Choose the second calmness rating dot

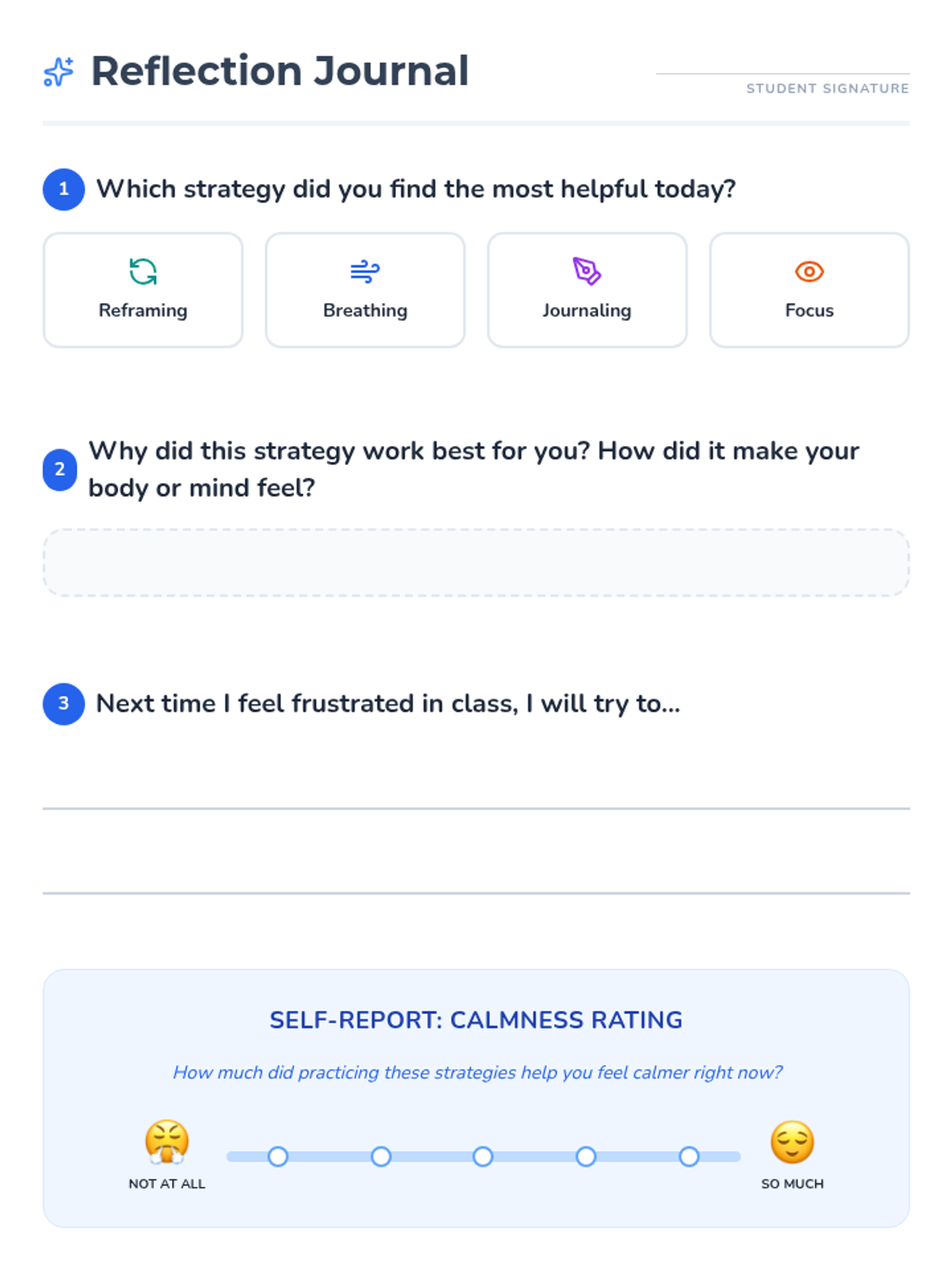coord(381,1156)
